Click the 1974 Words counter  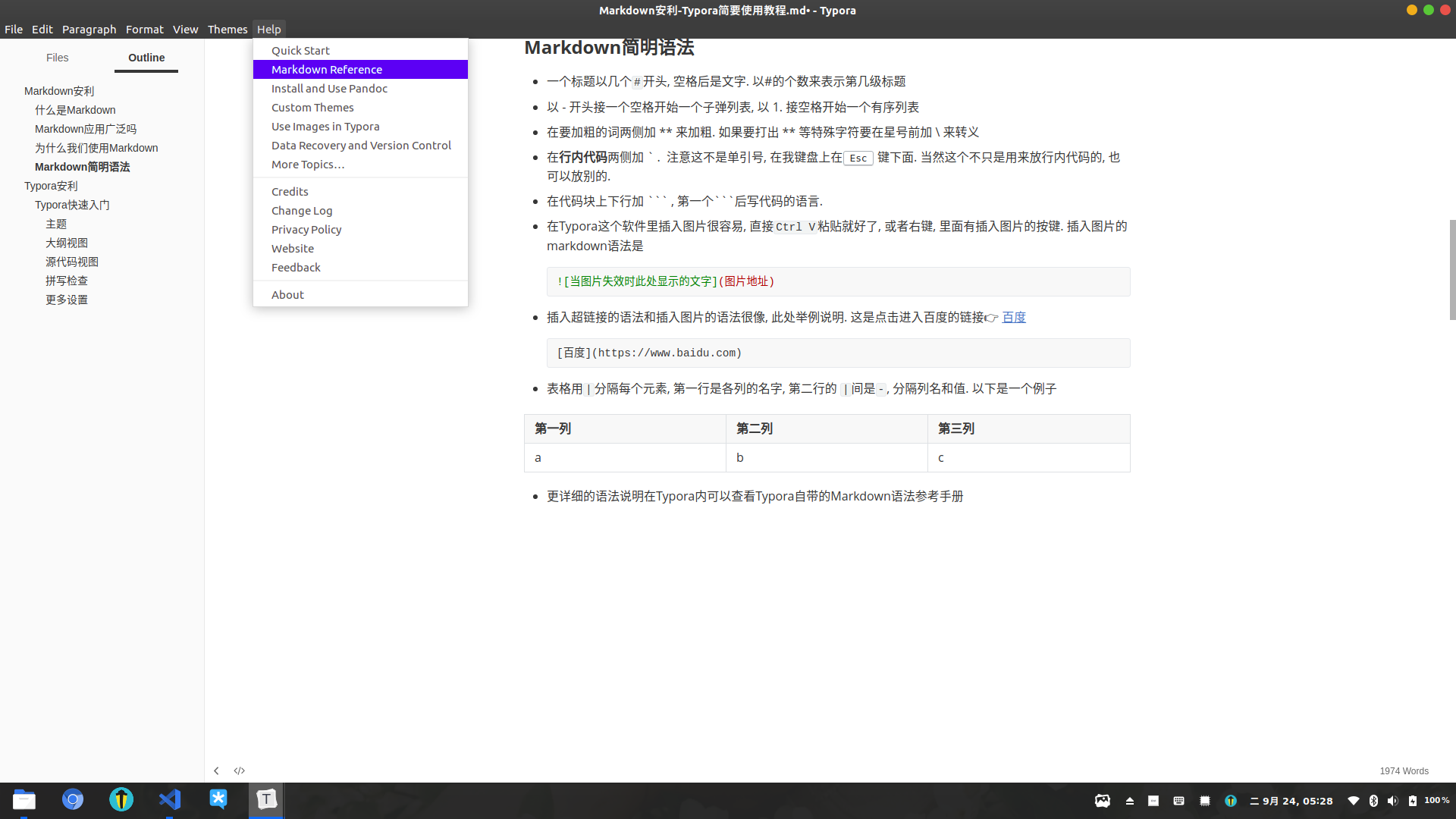coord(1404,771)
